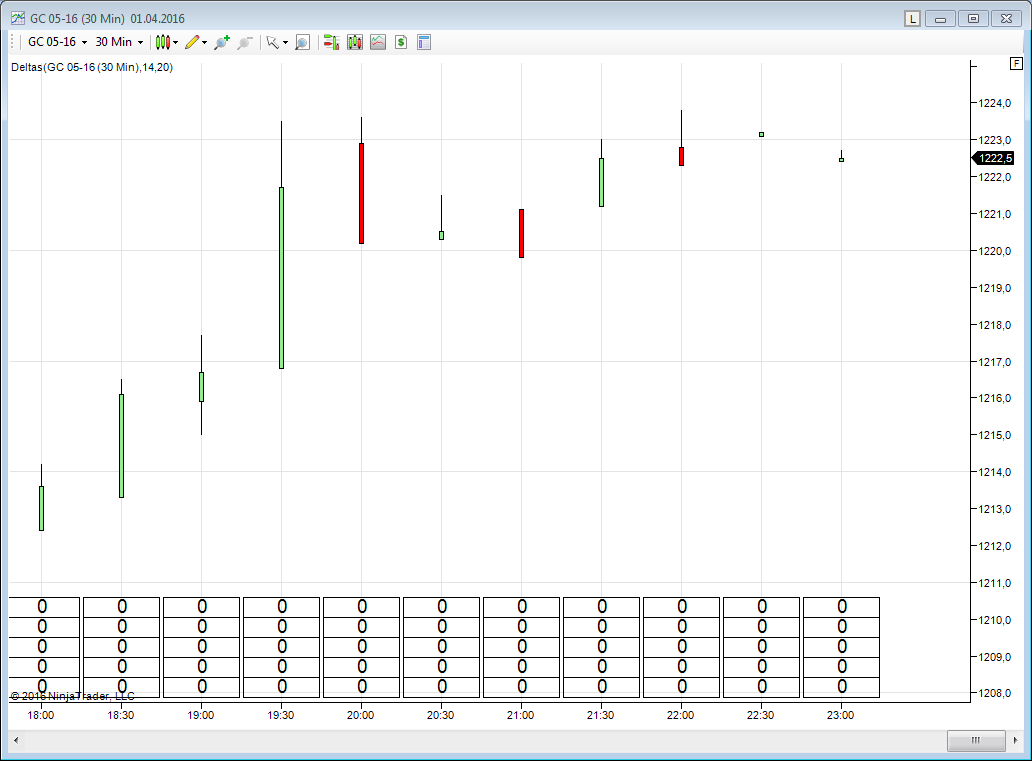This screenshot has height=761, width=1032.
Task: Select the pencil drawing tools icon
Action: pos(192,42)
